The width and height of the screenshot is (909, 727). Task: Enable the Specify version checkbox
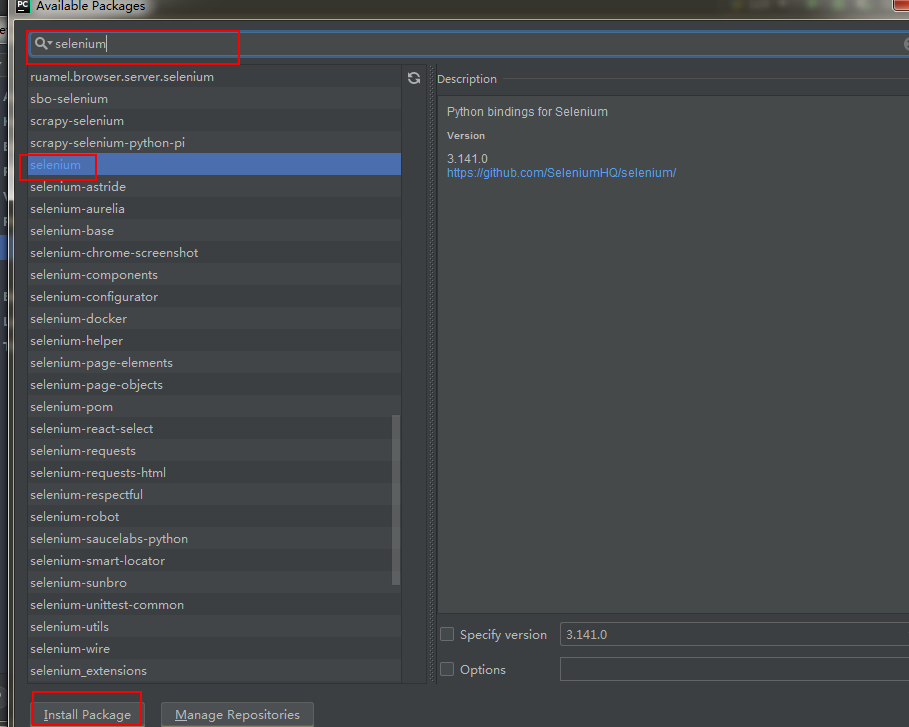(447, 634)
